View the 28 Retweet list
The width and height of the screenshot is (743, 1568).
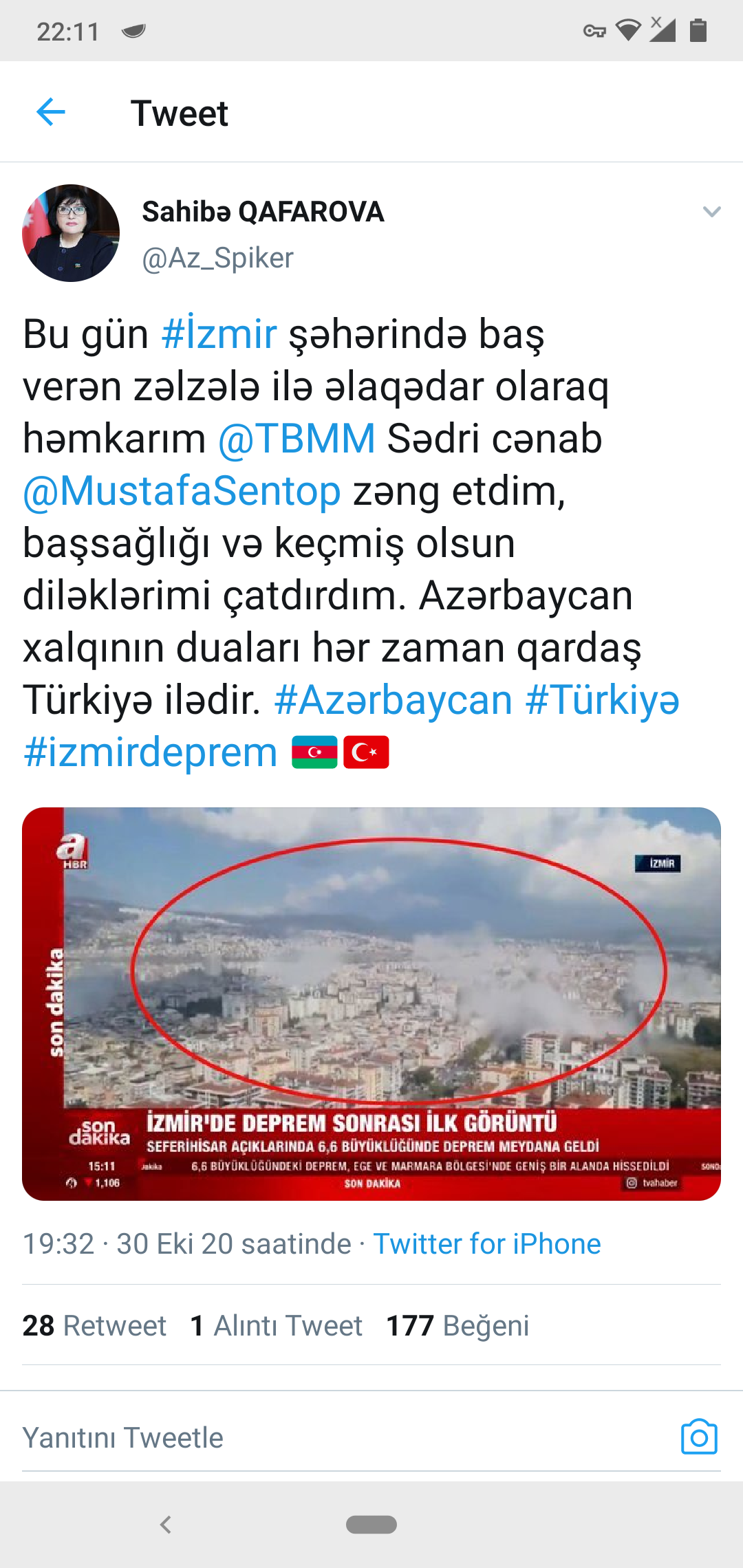(94, 1325)
